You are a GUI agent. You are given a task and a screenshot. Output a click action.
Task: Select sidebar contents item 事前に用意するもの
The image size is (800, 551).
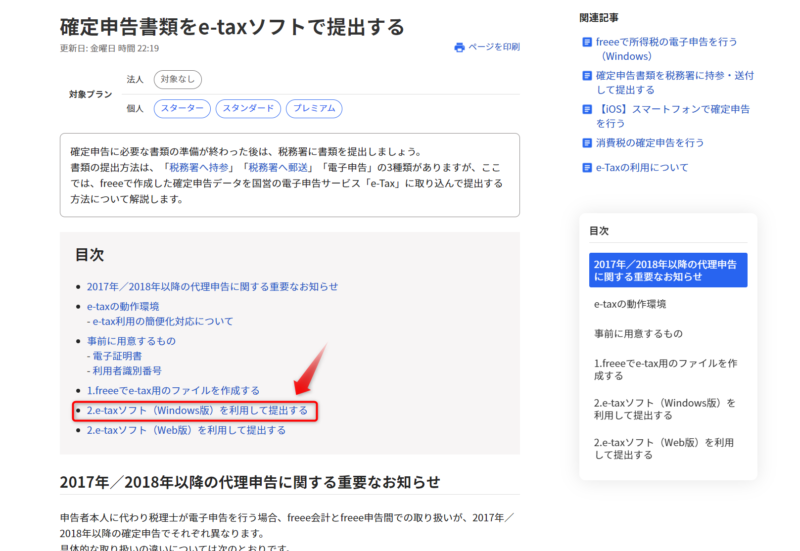(638, 334)
